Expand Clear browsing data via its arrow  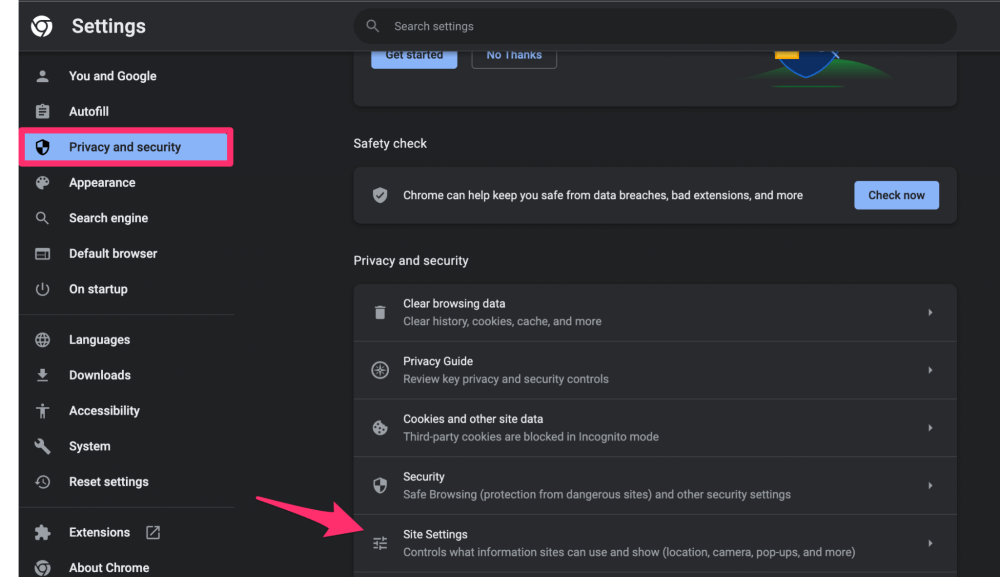(930, 312)
